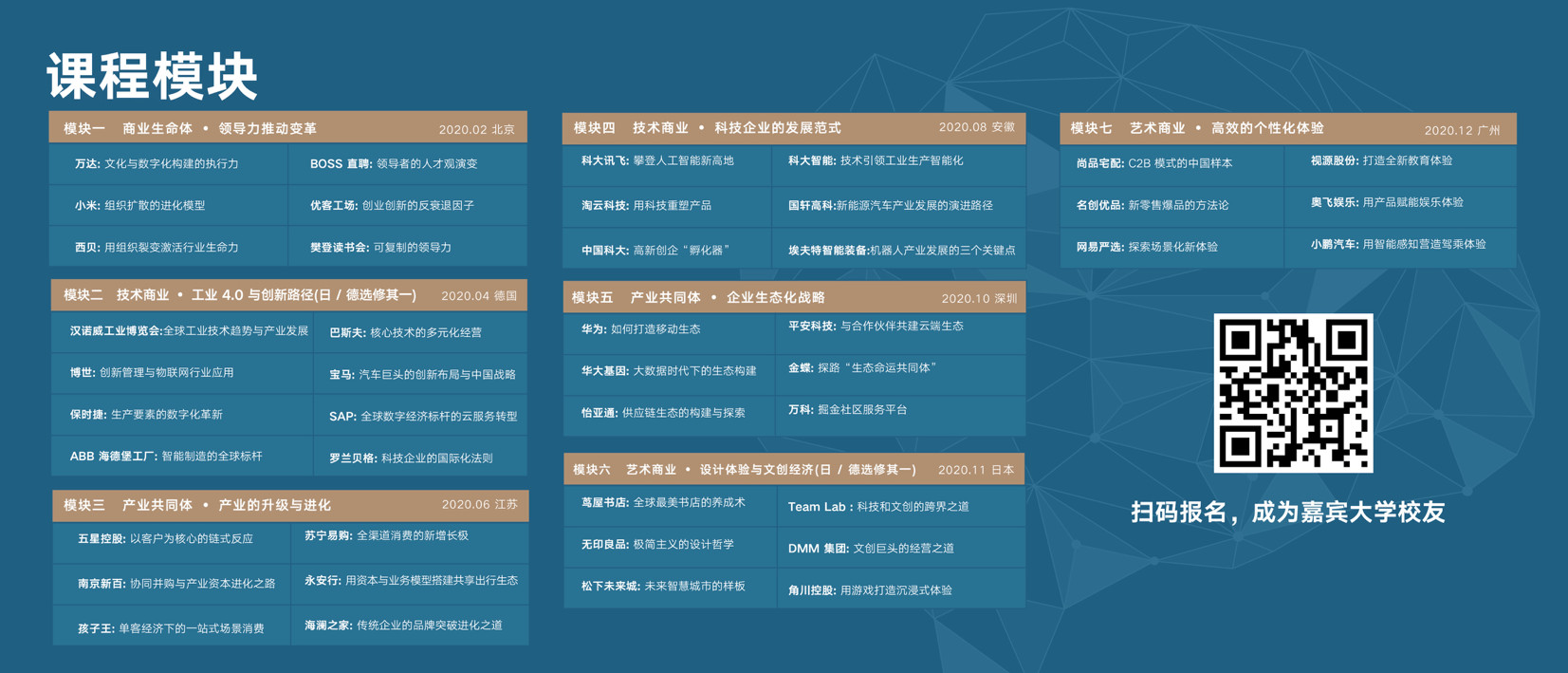Select the 小米 组织扩散的进化模型 entry

click(169, 206)
